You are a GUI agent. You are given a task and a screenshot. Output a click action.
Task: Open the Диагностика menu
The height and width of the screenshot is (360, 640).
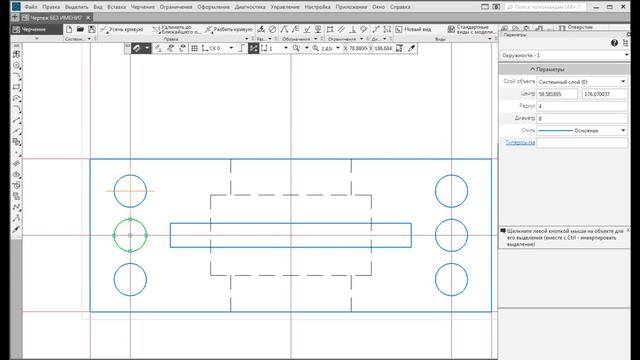click(x=250, y=7)
